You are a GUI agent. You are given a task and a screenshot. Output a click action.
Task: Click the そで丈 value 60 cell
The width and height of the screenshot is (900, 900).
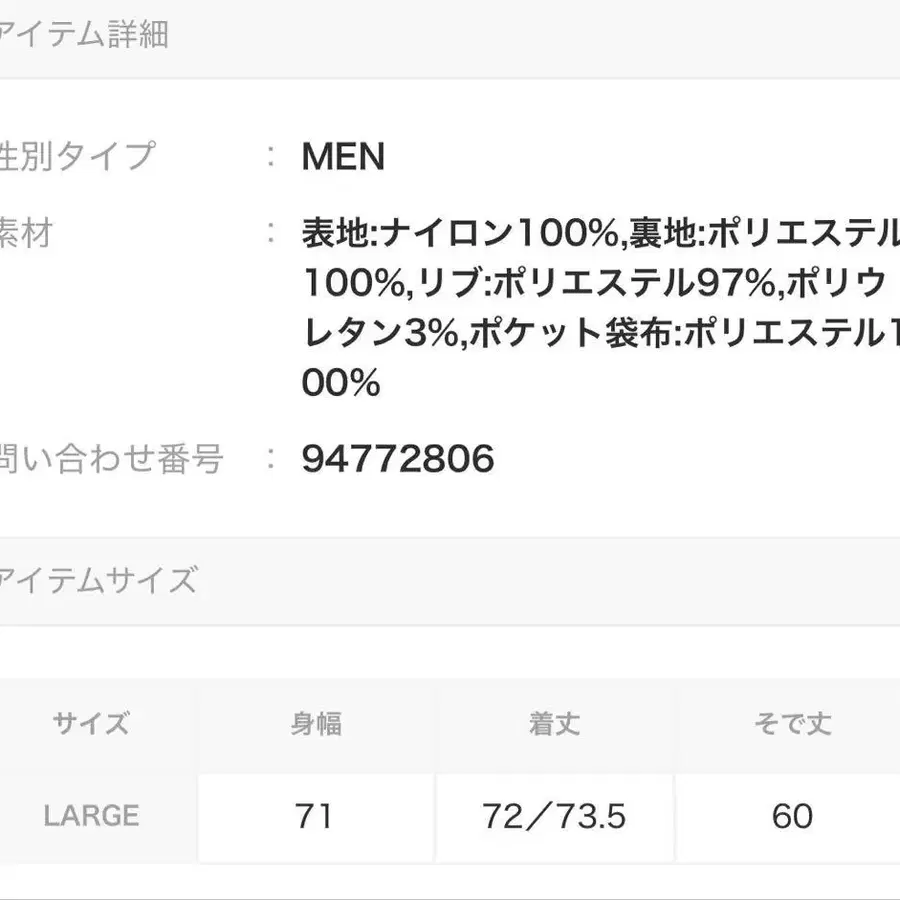pos(792,817)
